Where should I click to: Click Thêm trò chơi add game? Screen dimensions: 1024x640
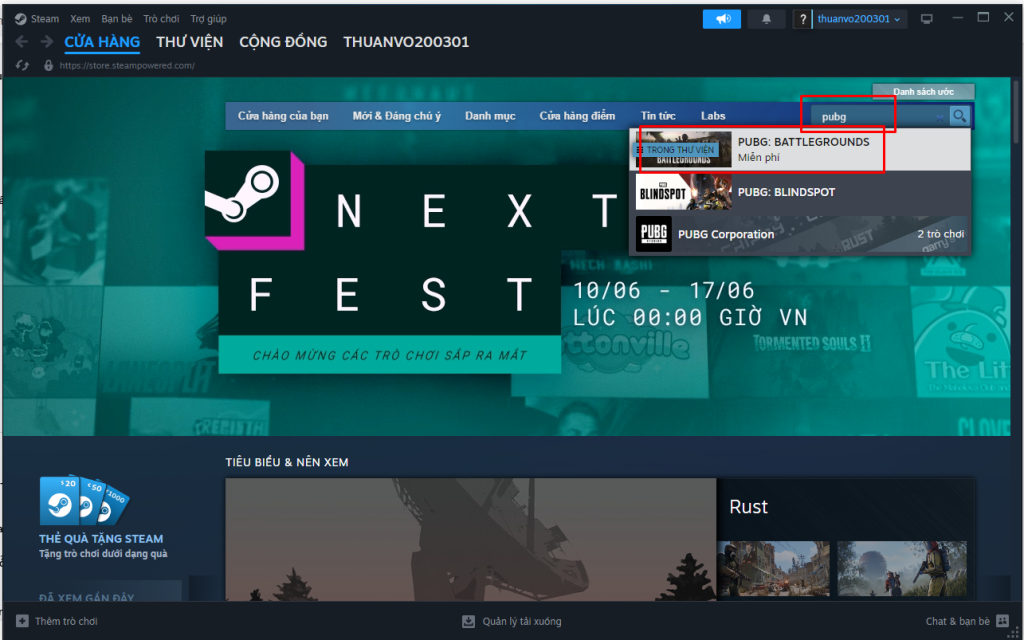(x=57, y=621)
